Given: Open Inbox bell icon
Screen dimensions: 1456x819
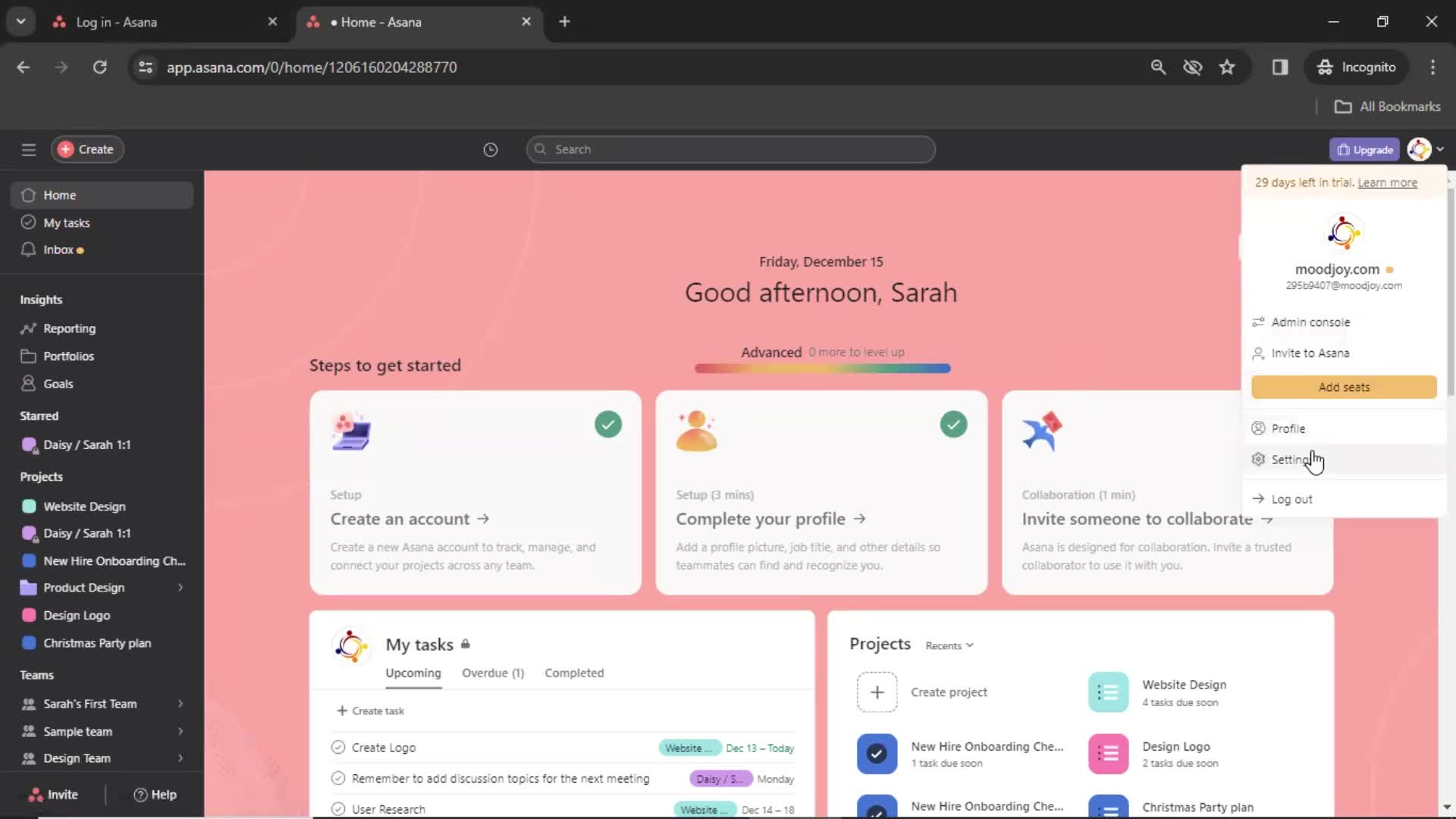Looking at the screenshot, I should point(29,249).
